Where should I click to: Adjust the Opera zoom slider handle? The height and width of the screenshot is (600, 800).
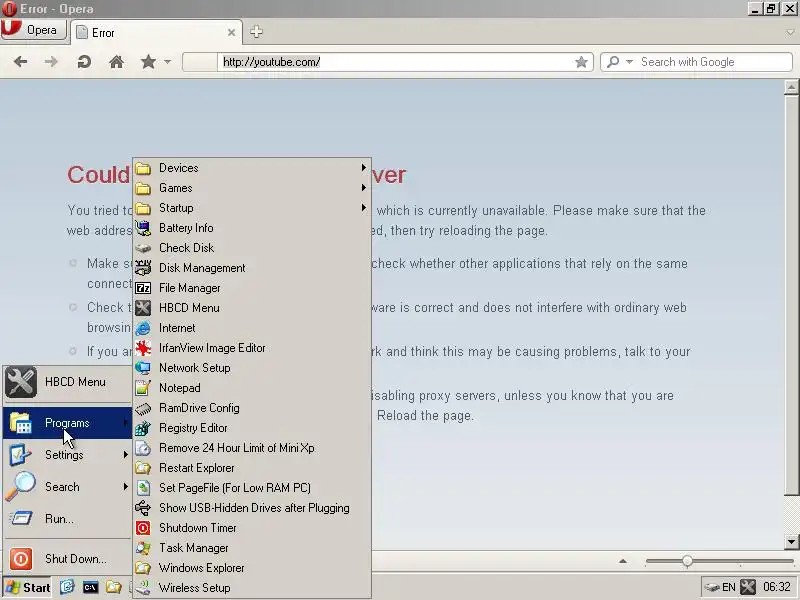pyautogui.click(x=687, y=561)
